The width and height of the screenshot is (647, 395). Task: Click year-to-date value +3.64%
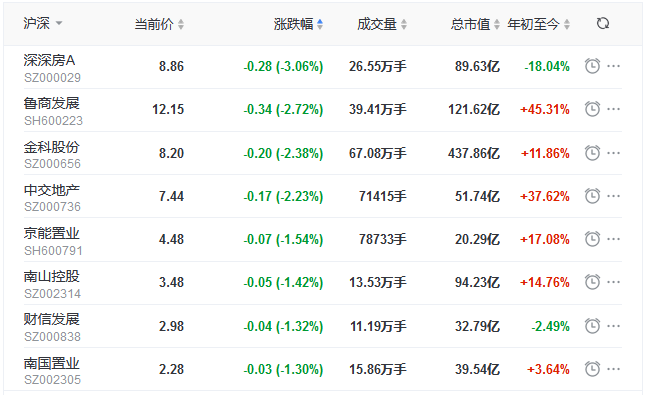pyautogui.click(x=548, y=369)
